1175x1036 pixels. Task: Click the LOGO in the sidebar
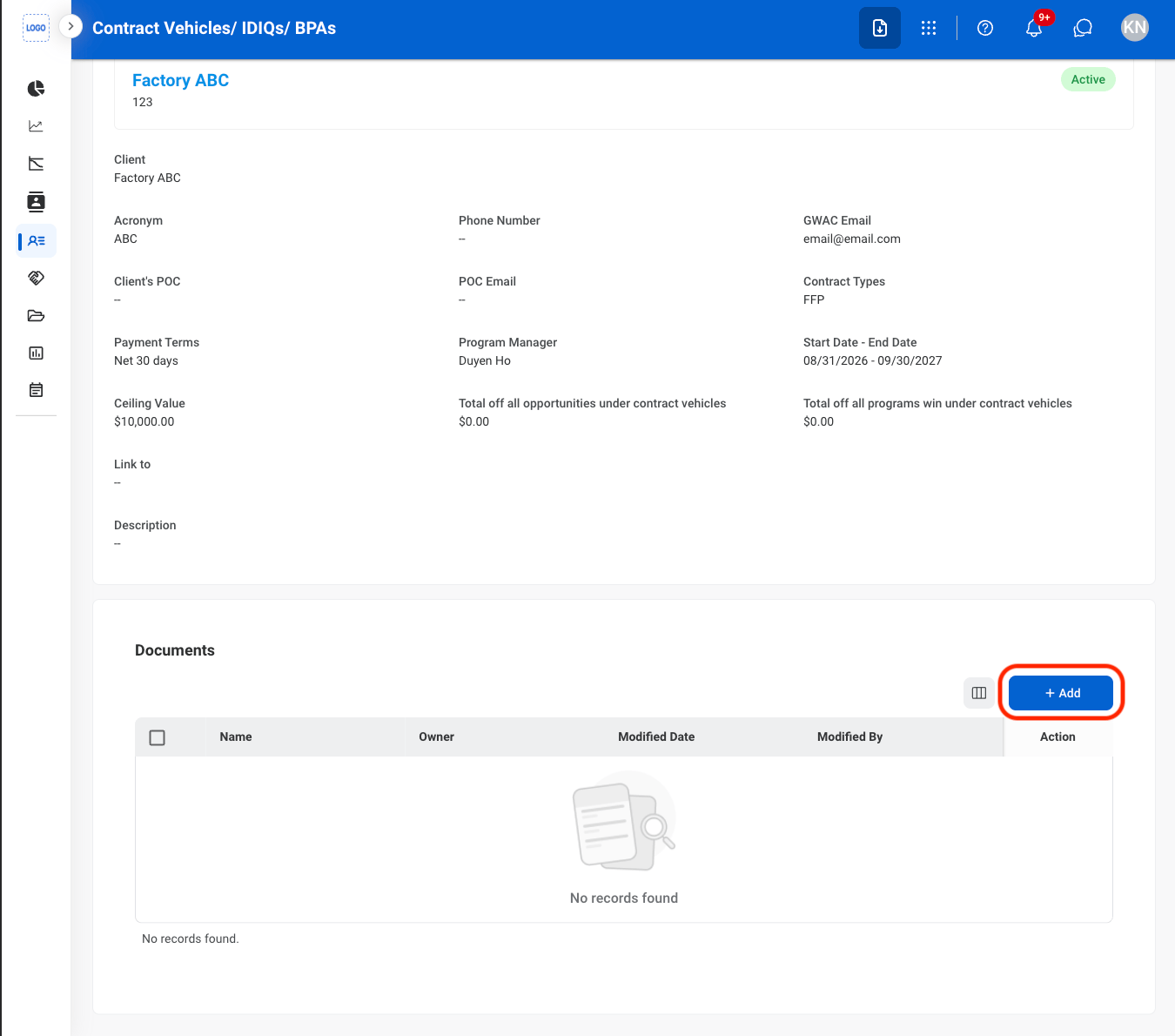[x=36, y=28]
